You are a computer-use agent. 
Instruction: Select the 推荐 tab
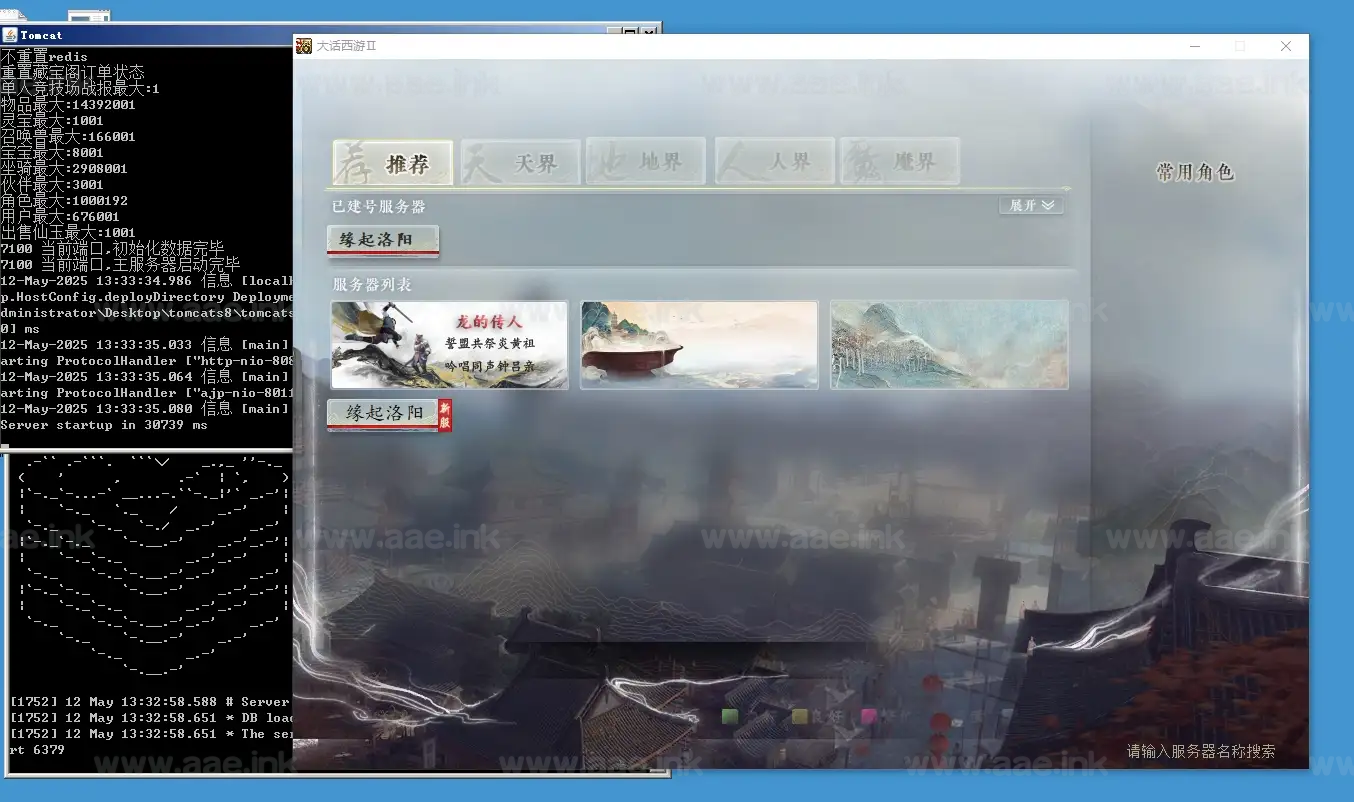pos(392,162)
